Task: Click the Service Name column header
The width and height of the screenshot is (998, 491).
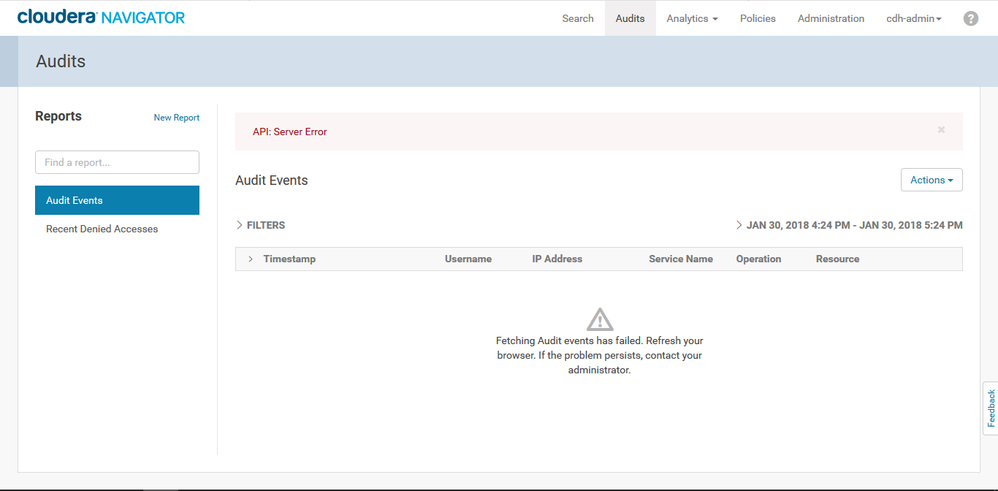Action: coord(680,259)
